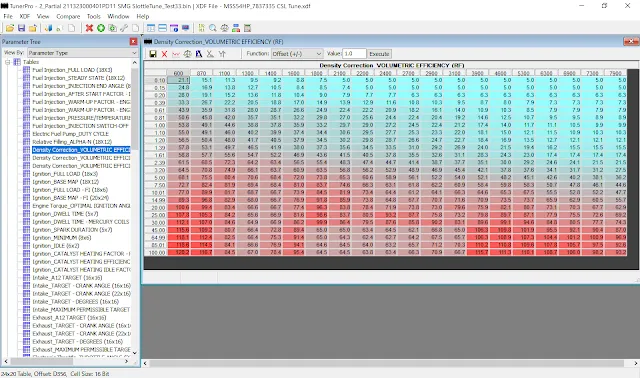The width and height of the screenshot is (640, 378).
Task: Open the View By Parameter Type dropdown
Action: pyautogui.click(x=82, y=53)
